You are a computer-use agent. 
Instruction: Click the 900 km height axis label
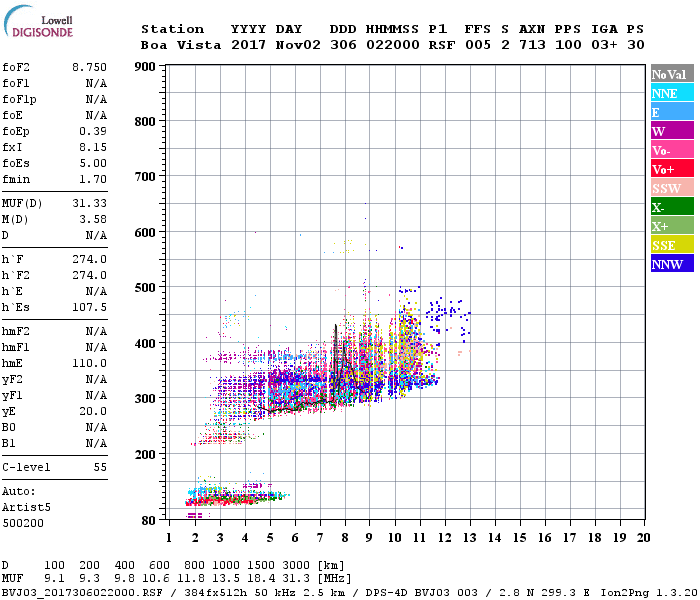click(145, 67)
